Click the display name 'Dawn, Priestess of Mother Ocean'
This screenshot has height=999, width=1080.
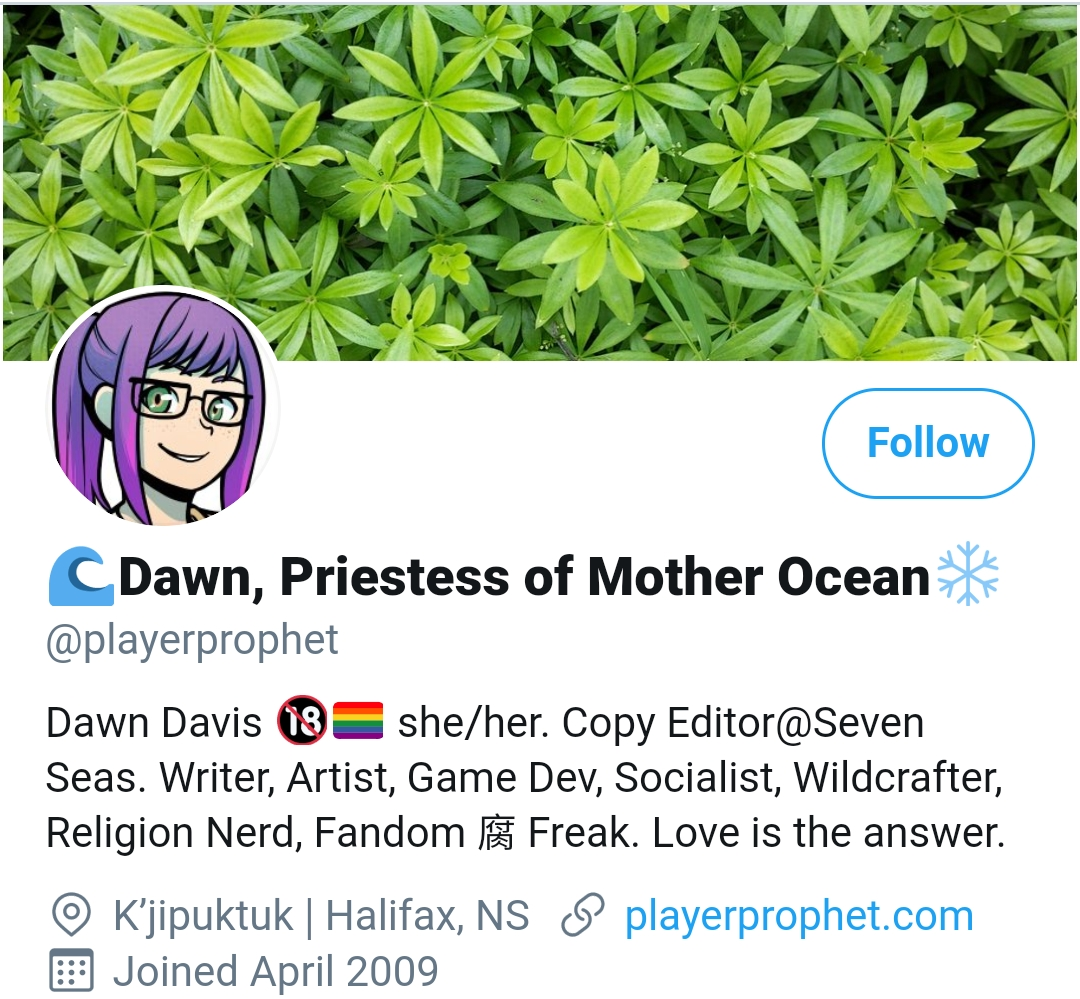(525, 578)
